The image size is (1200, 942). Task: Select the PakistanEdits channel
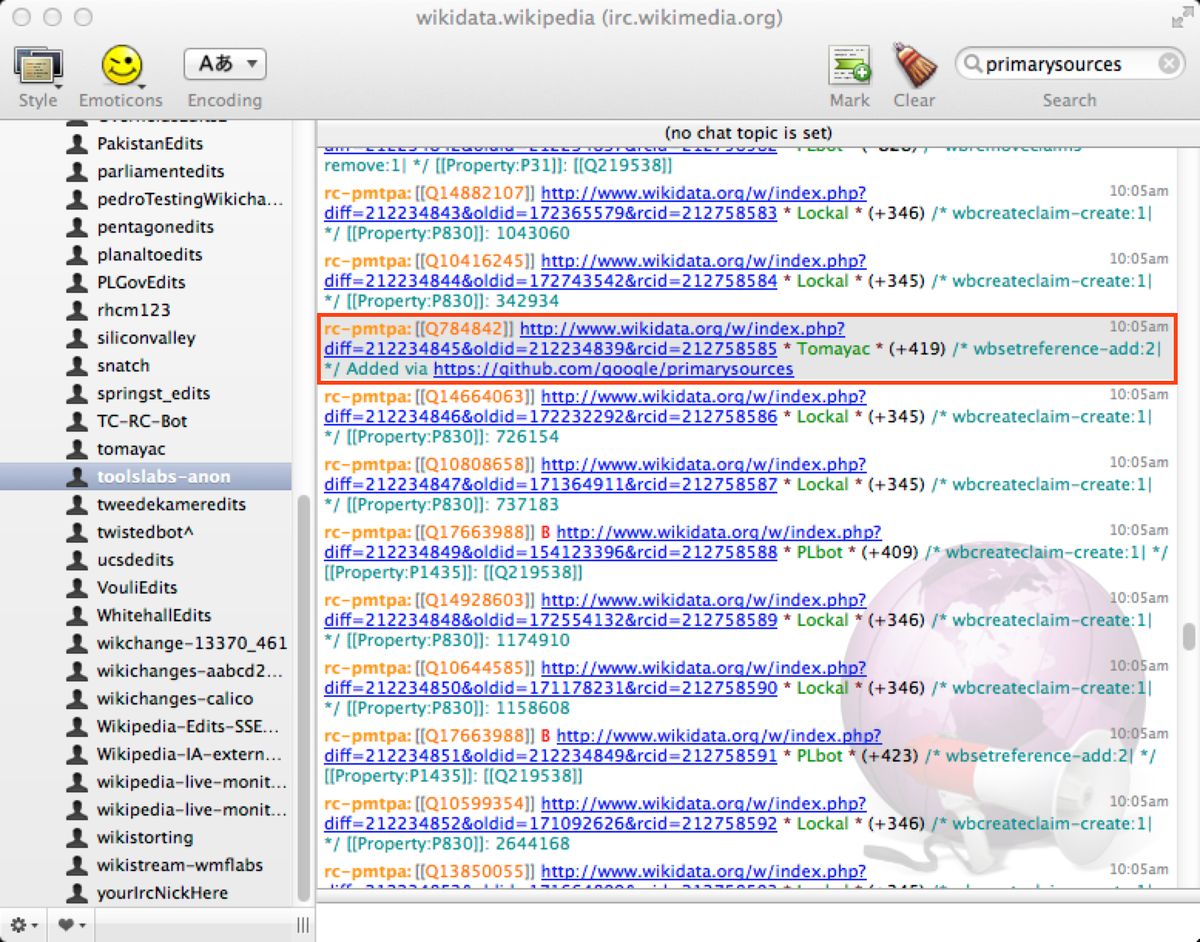pyautogui.click(x=150, y=143)
